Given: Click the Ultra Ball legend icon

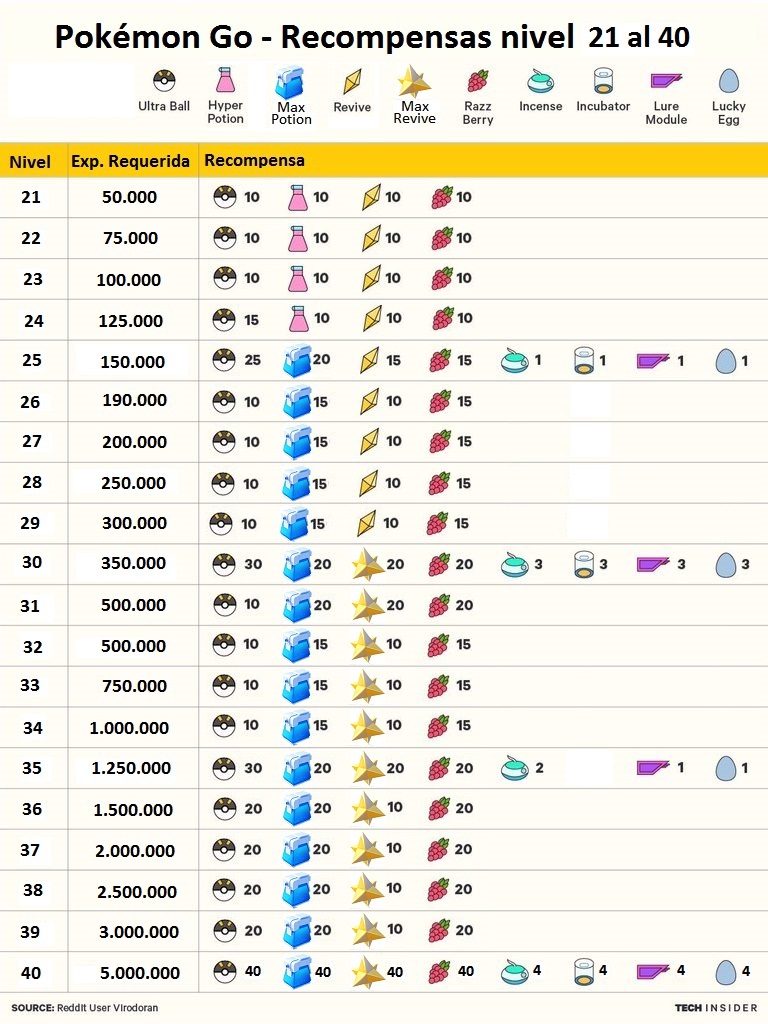Looking at the screenshot, I should 164,82.
